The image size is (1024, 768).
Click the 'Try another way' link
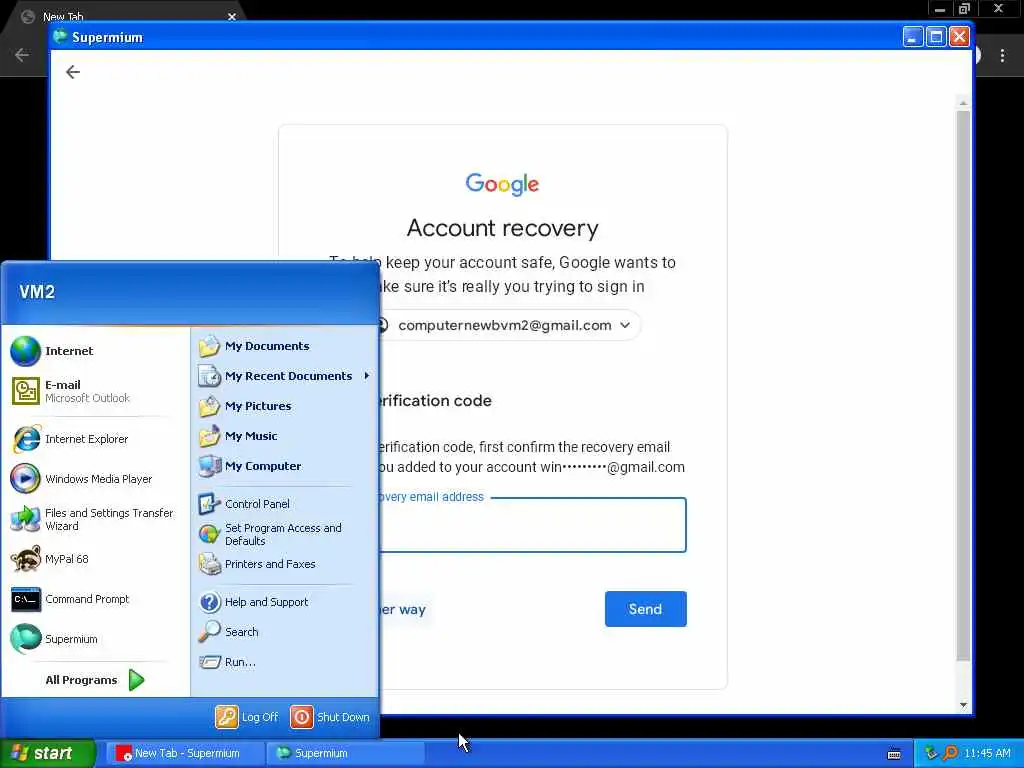[x=402, y=609]
